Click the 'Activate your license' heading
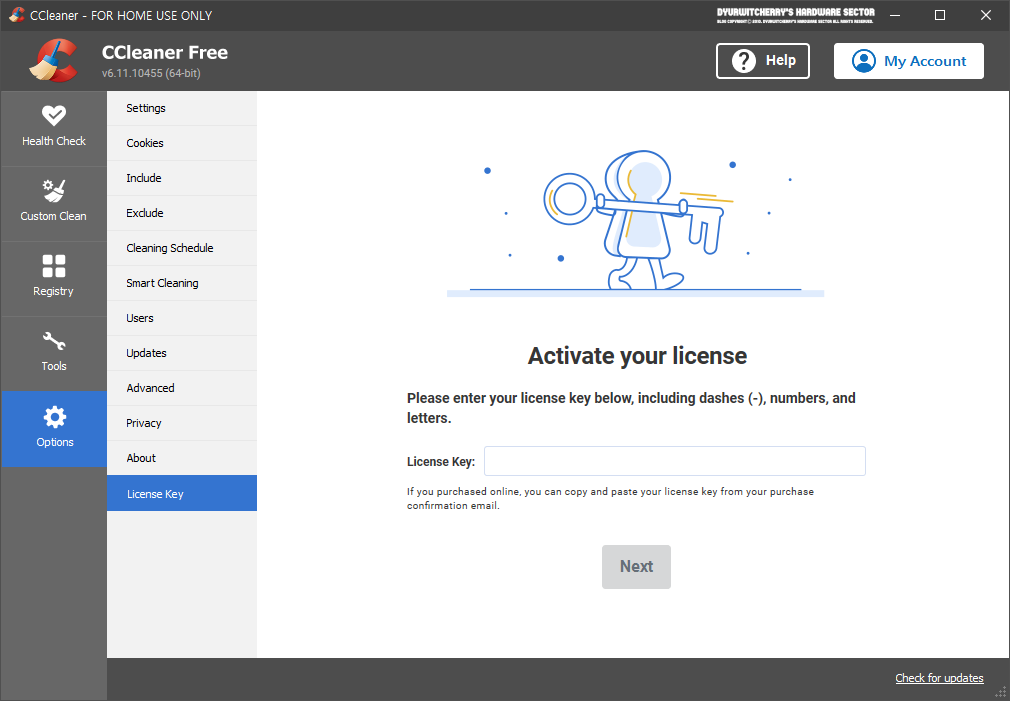Screen dimensions: 1010x701 (637, 356)
